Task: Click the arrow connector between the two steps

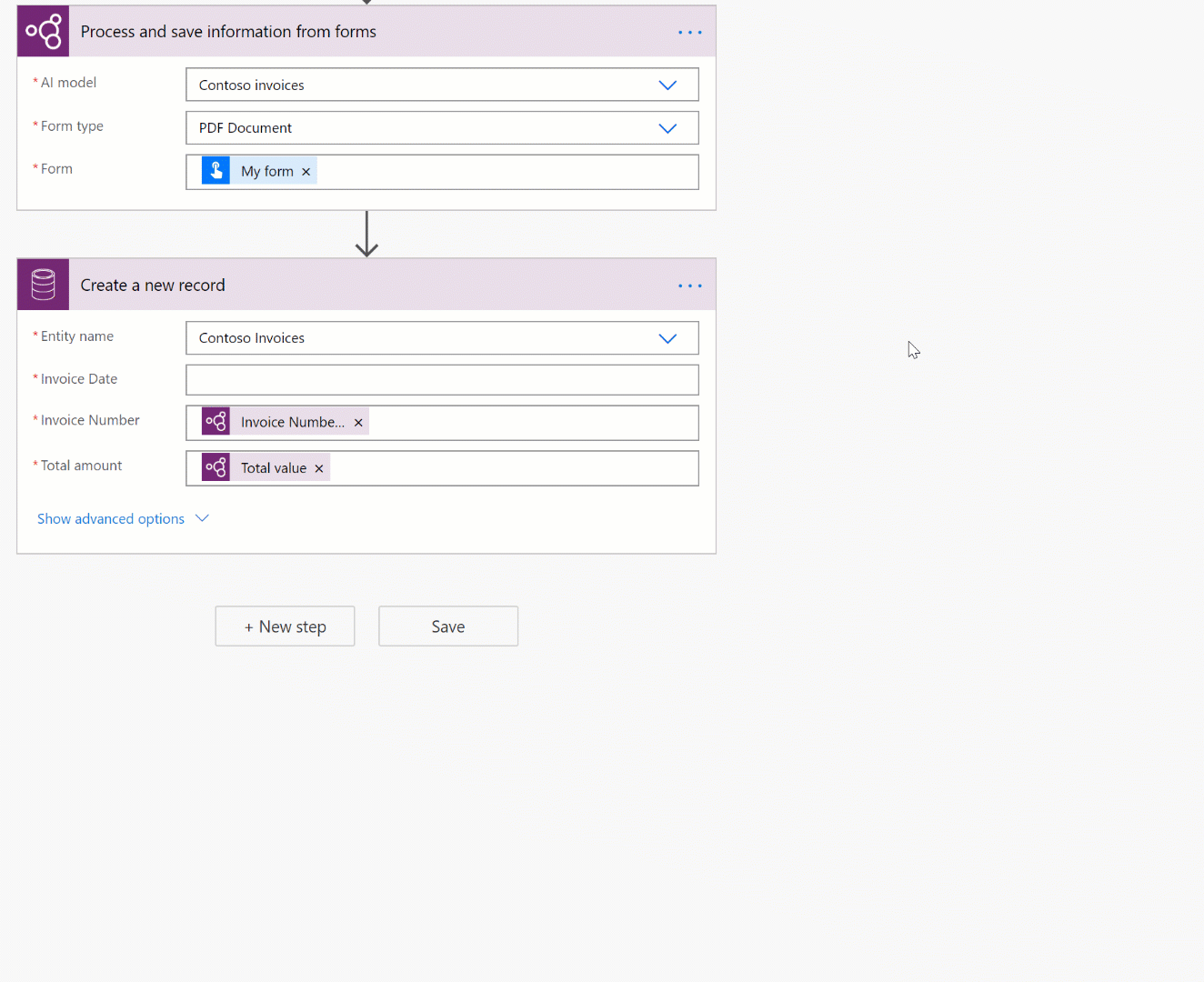Action: (366, 234)
